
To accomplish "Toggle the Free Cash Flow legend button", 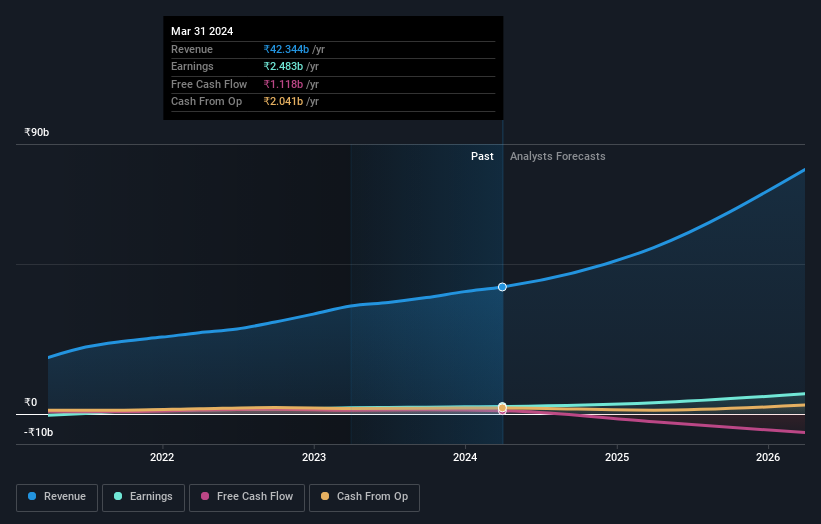I will 247,497.
